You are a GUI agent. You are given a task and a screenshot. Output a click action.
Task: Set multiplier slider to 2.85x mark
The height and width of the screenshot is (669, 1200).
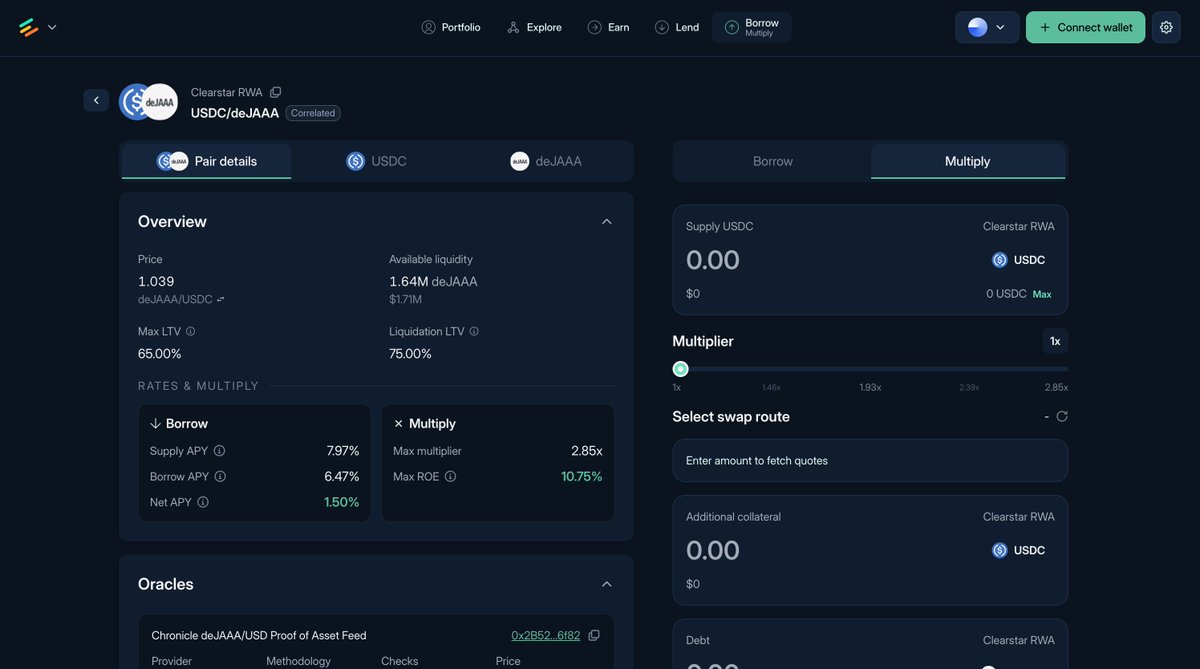click(x=1057, y=387)
